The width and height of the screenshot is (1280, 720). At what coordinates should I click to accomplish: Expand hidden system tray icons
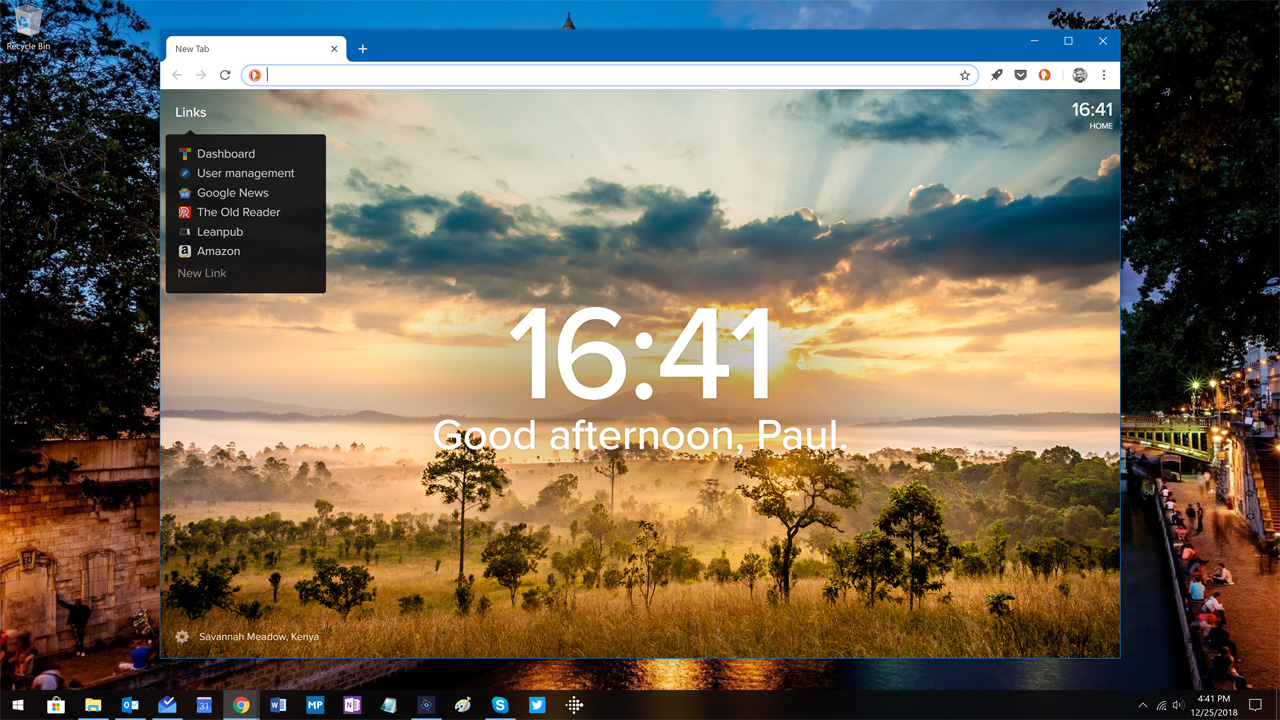(1143, 705)
